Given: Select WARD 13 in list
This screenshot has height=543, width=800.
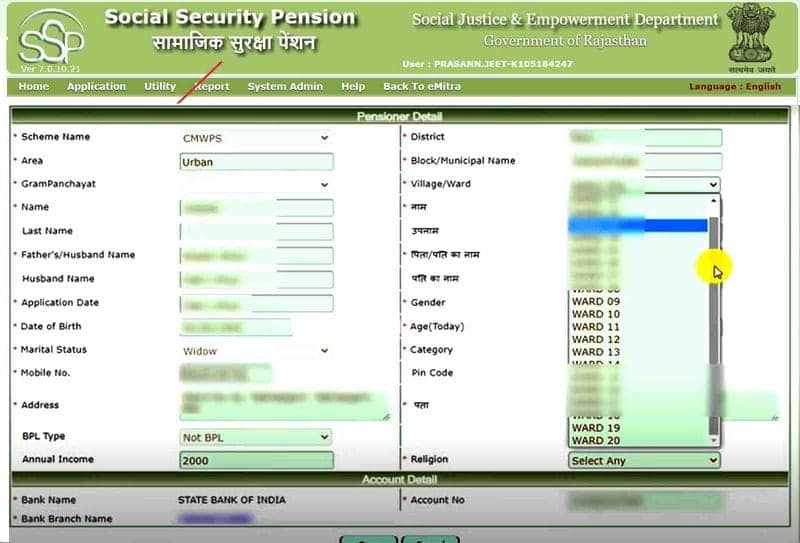Looking at the screenshot, I should pyautogui.click(x=639, y=352).
